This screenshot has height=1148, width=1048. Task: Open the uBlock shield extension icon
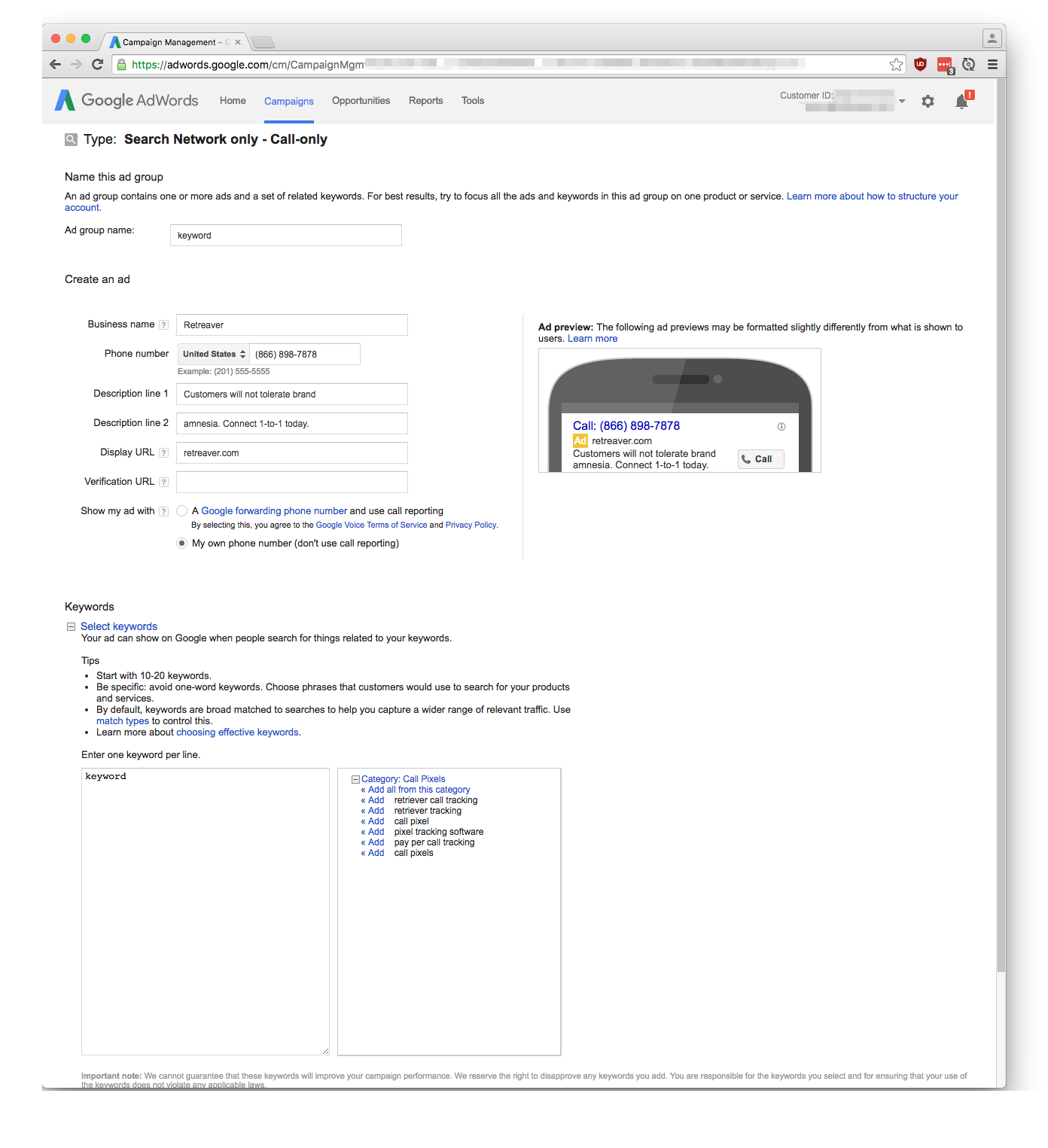pyautogui.click(x=920, y=65)
